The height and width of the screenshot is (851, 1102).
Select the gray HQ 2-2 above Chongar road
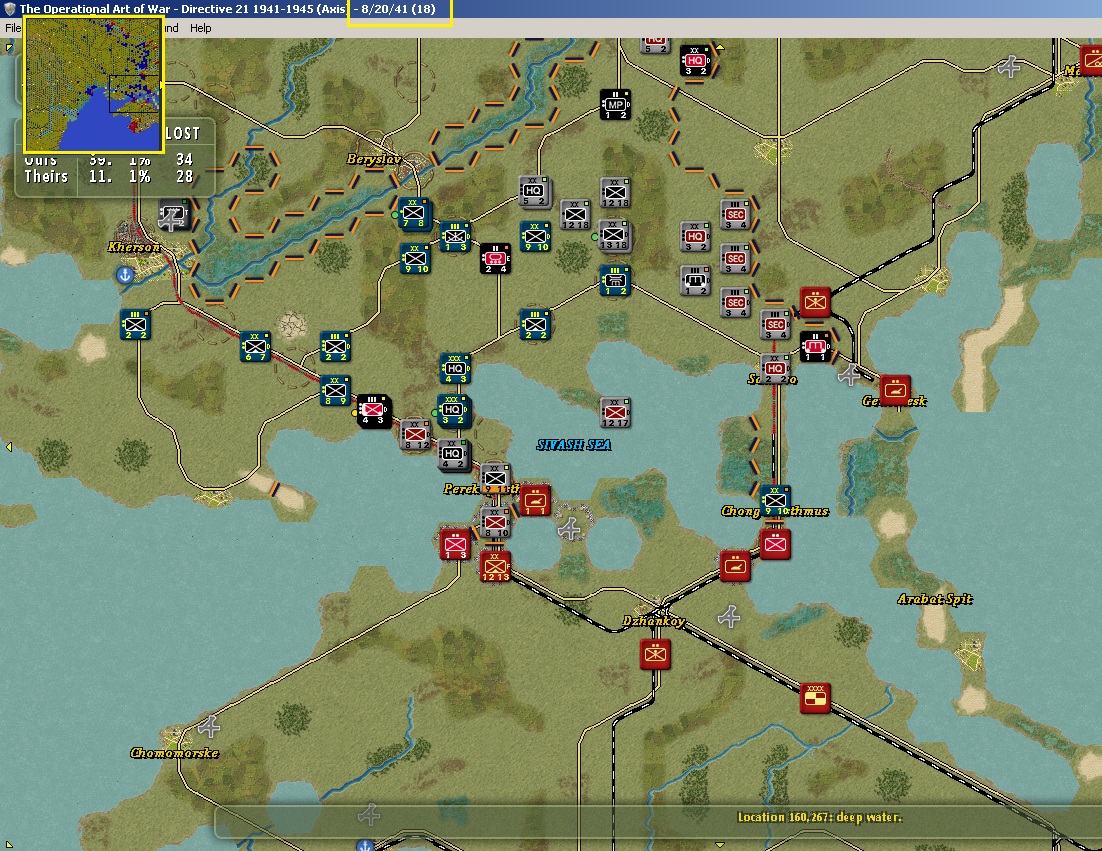coord(775,369)
